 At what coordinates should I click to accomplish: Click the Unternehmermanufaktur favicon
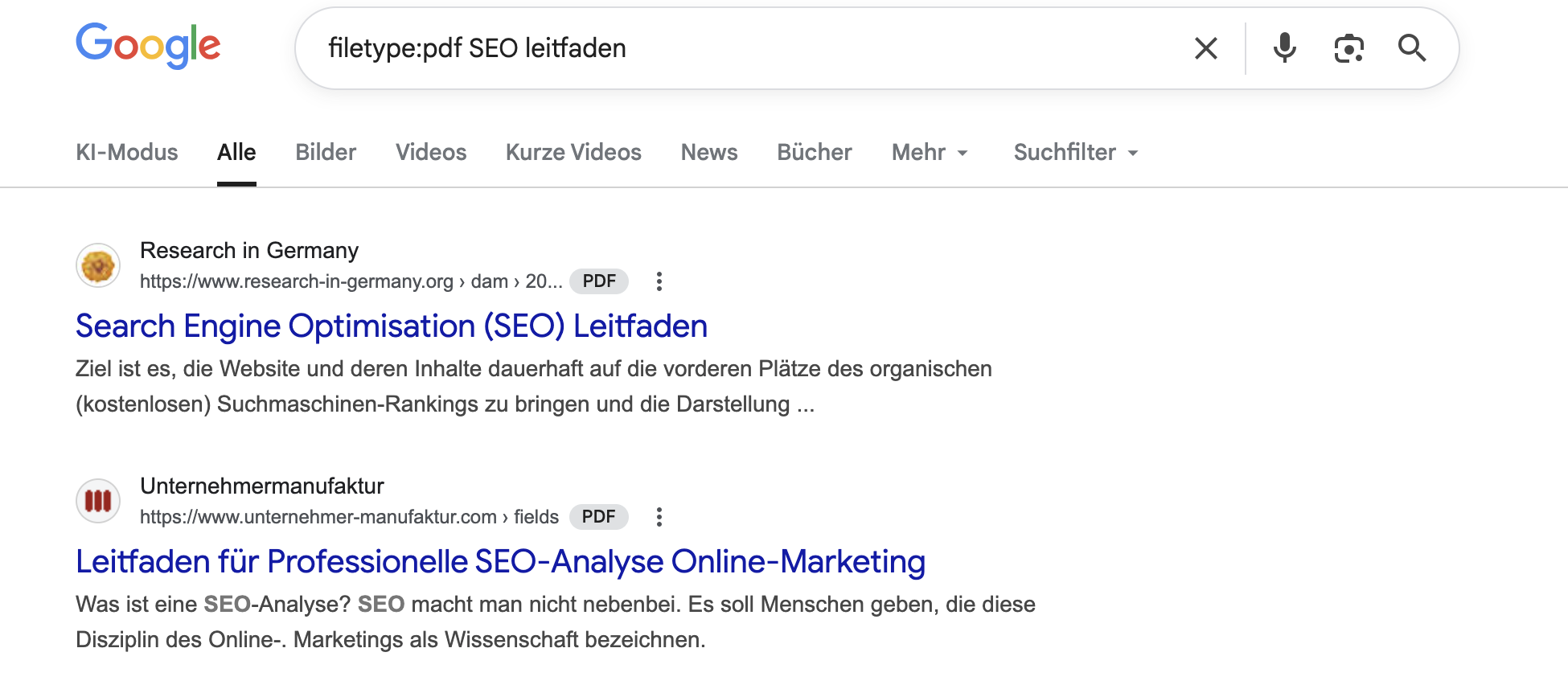click(98, 501)
